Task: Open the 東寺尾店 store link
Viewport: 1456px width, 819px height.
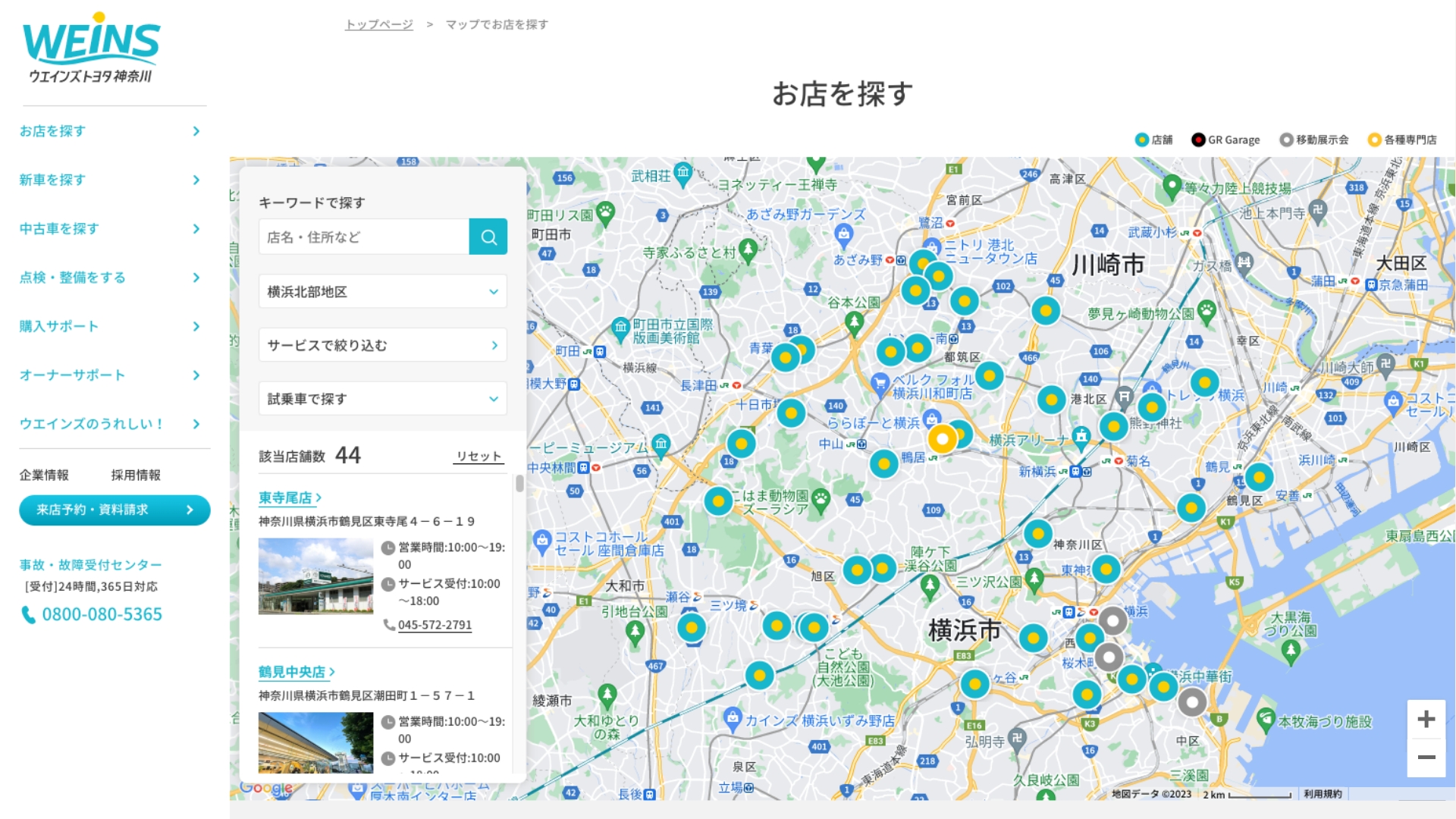Action: coord(290,498)
